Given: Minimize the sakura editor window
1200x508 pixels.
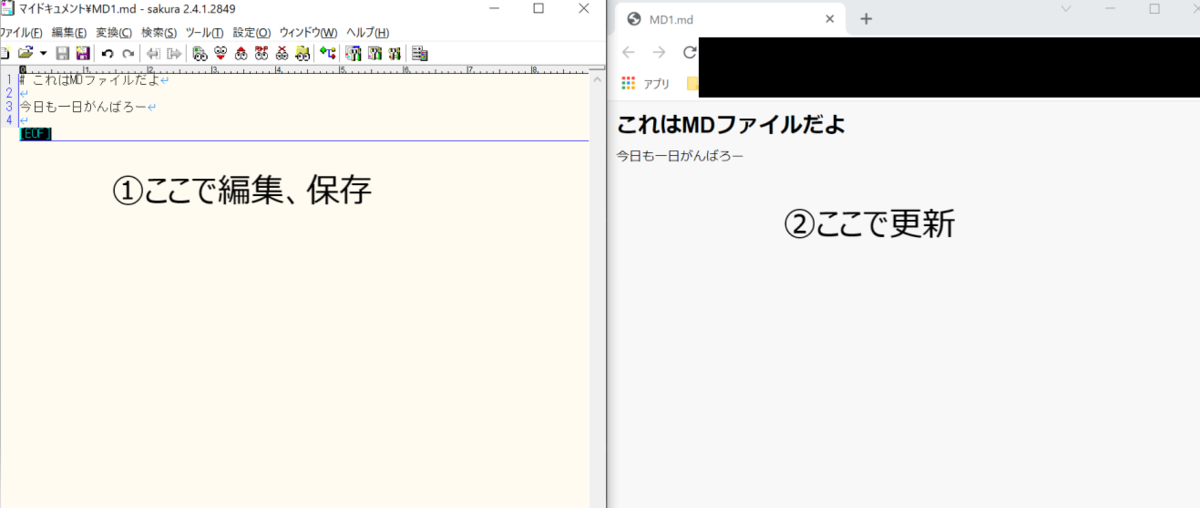Looking at the screenshot, I should tap(493, 9).
